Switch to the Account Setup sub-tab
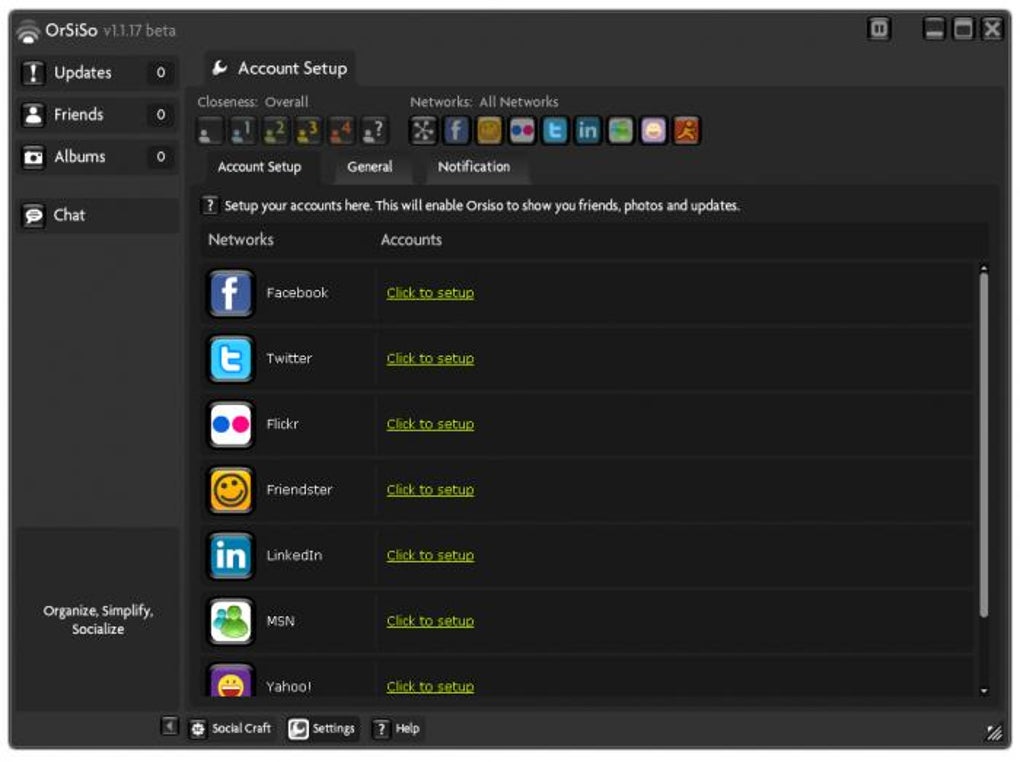 click(x=260, y=167)
